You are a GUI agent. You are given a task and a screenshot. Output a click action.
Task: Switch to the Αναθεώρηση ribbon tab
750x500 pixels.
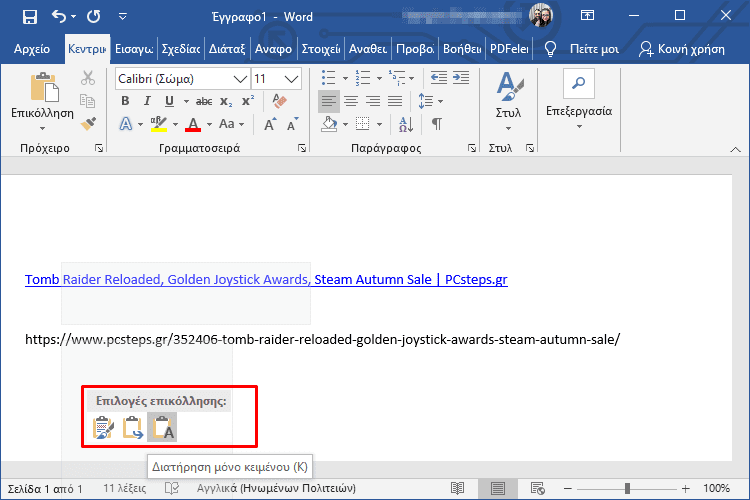point(367,49)
